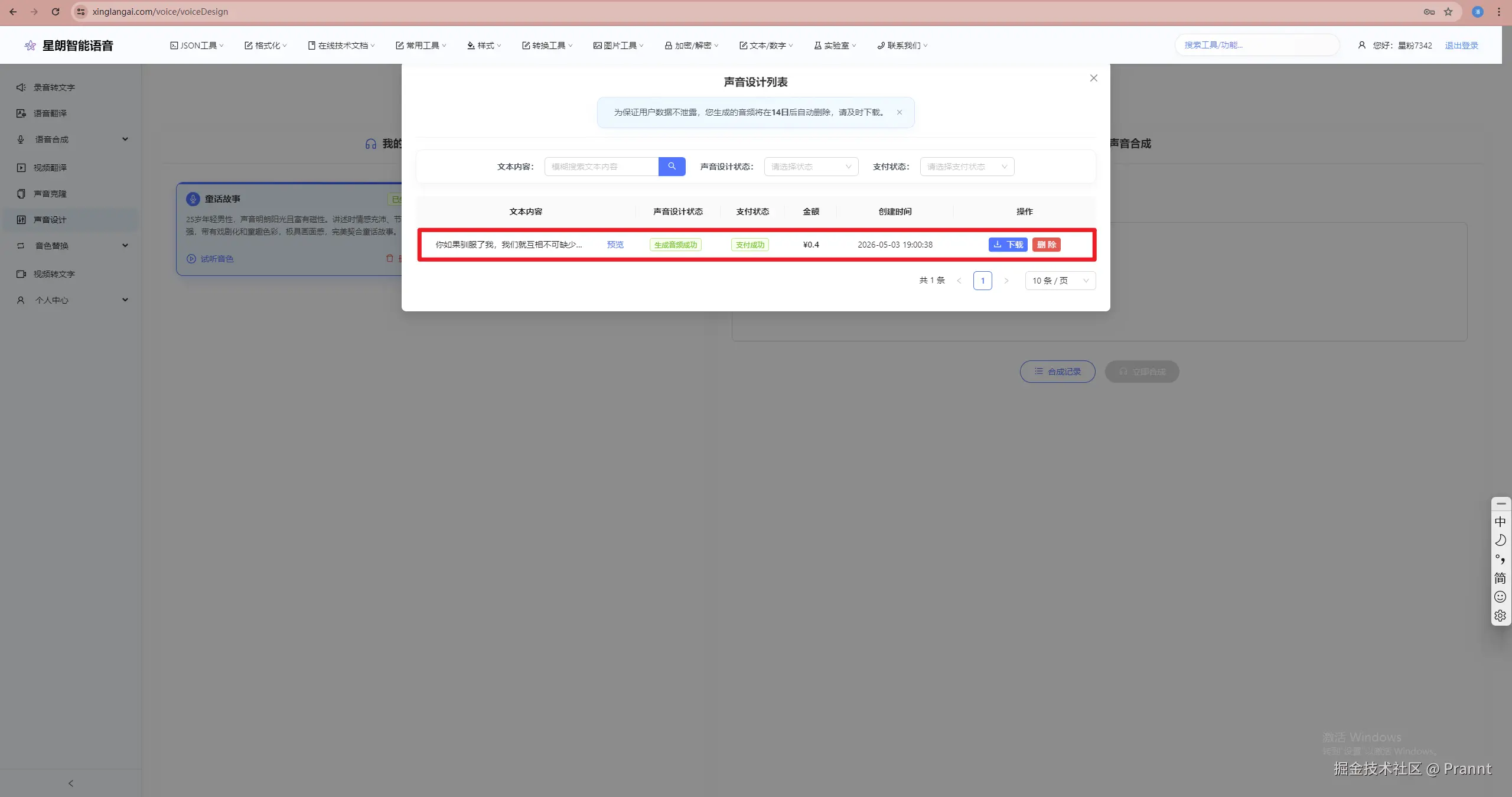Open the 常用工具 top menu
The image size is (1512, 797).
point(421,45)
